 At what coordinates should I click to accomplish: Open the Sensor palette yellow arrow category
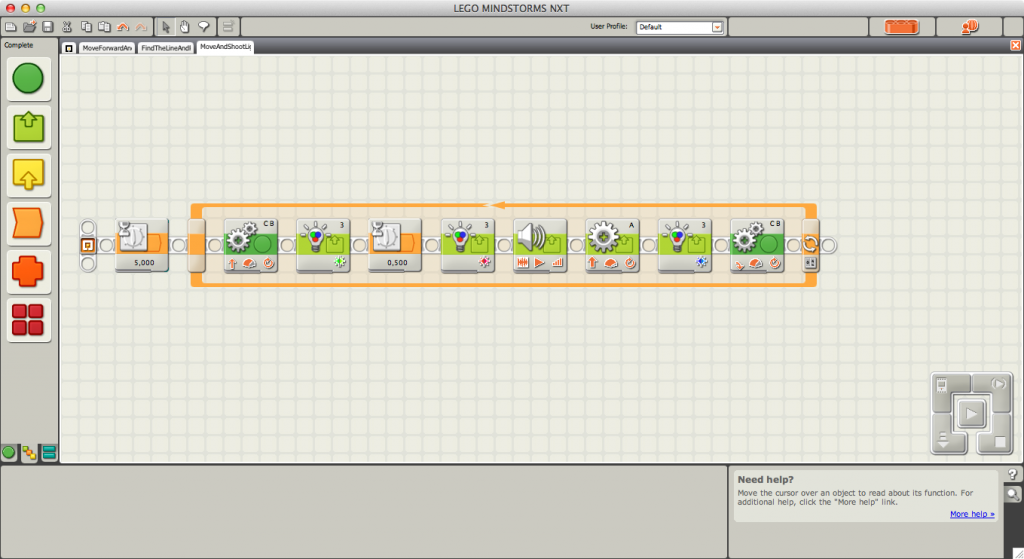pos(28,174)
